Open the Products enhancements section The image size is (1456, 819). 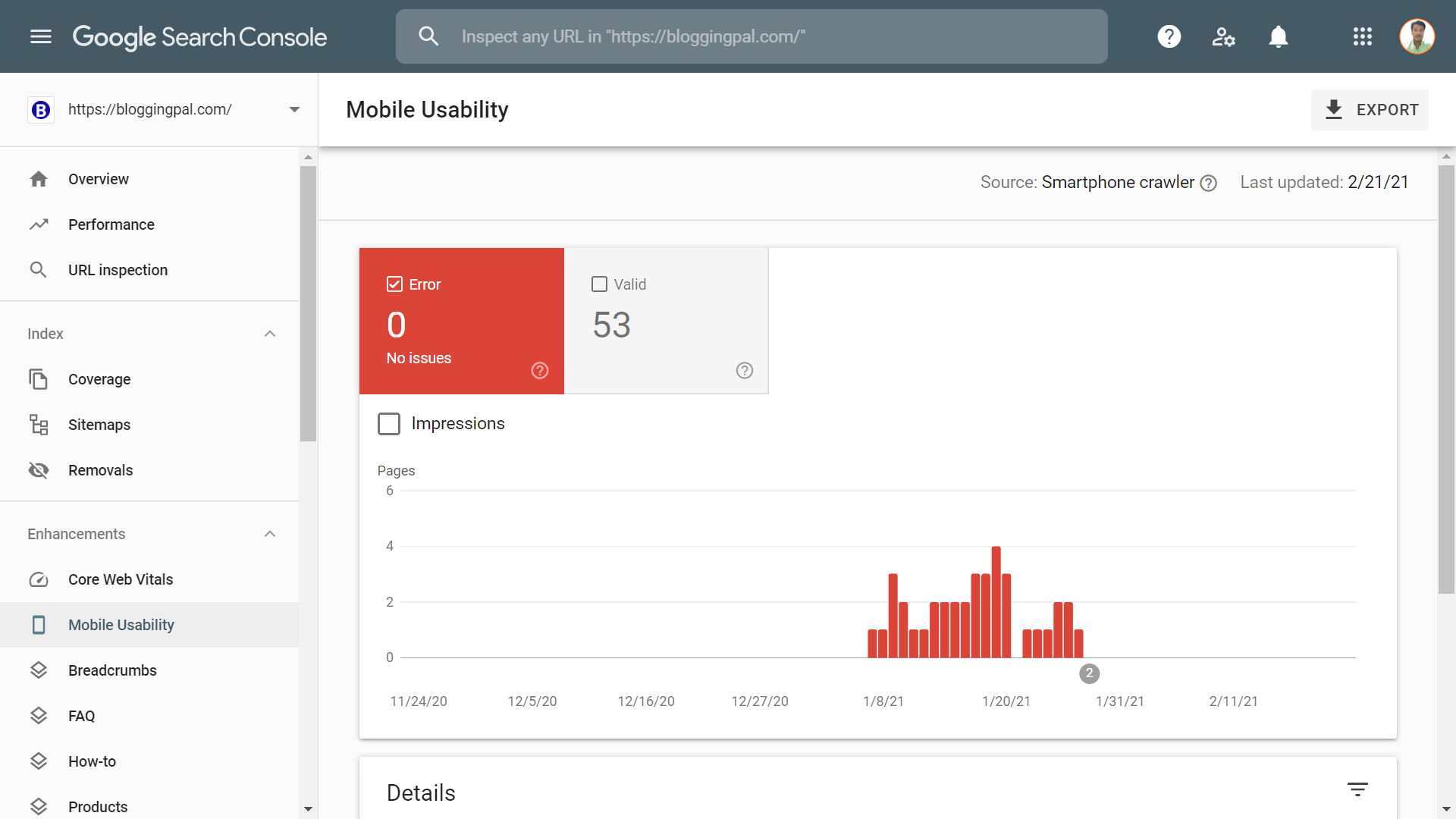(98, 806)
